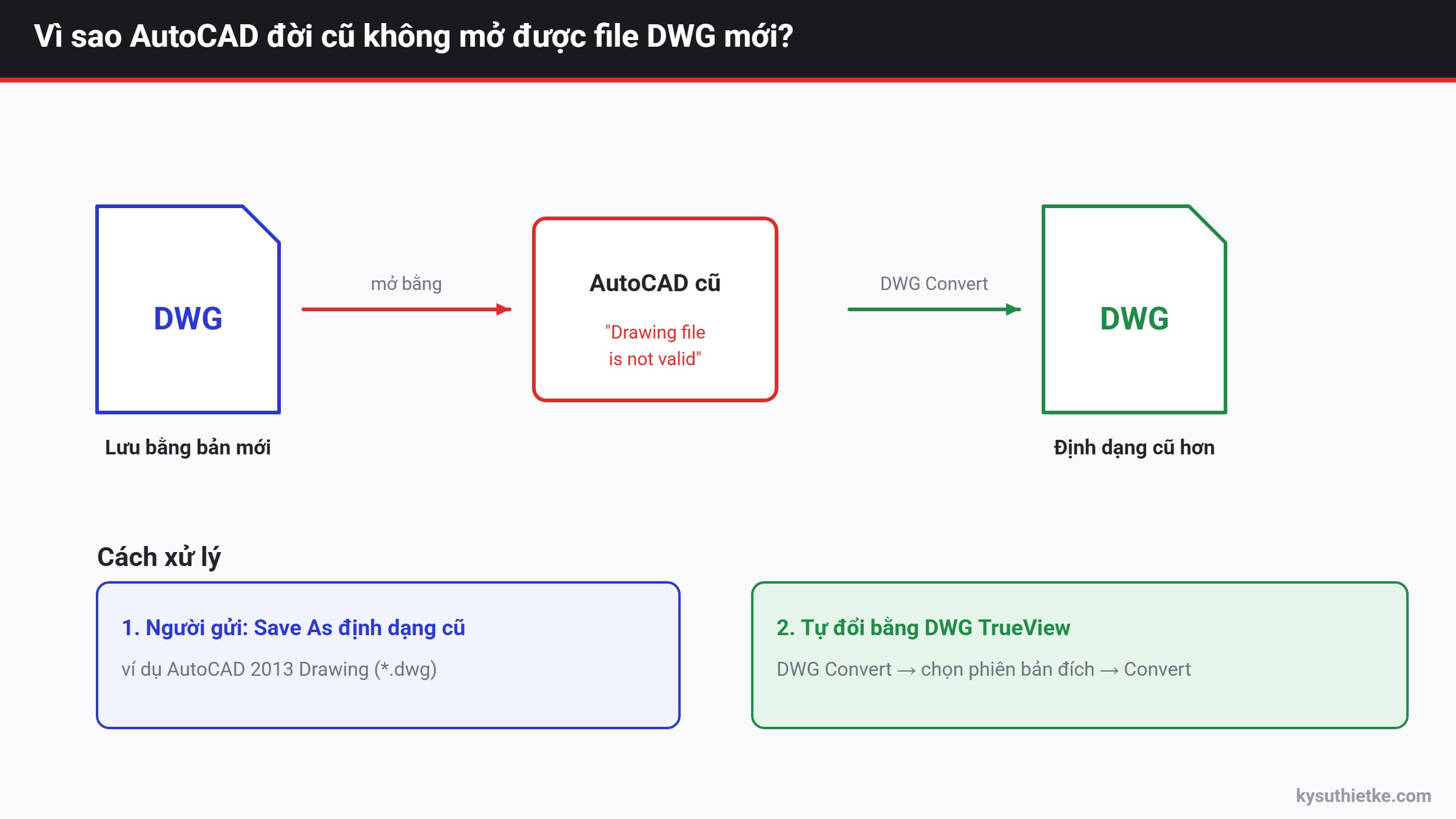Click the green DWG file icon

(1134, 309)
